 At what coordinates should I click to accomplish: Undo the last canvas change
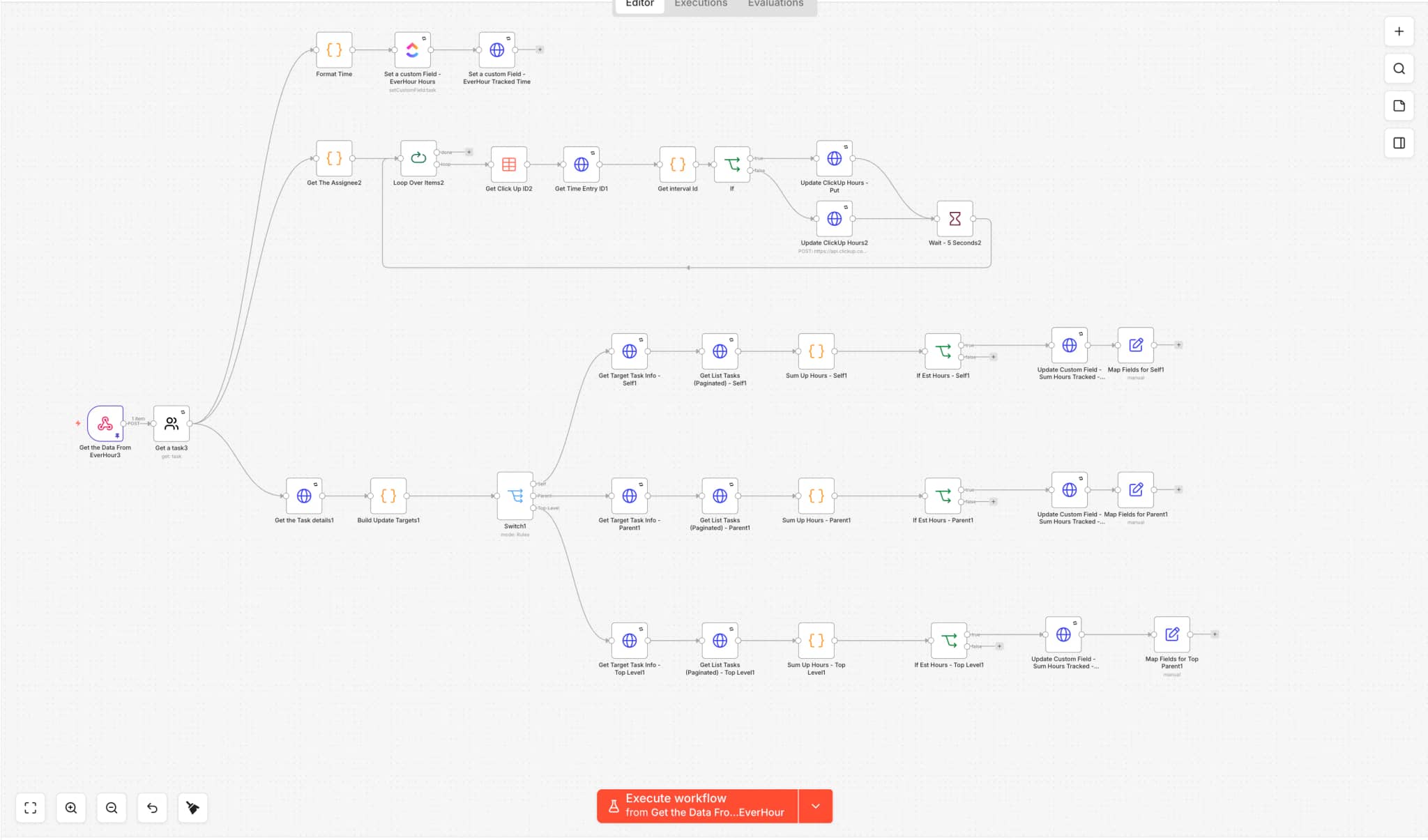[x=152, y=808]
